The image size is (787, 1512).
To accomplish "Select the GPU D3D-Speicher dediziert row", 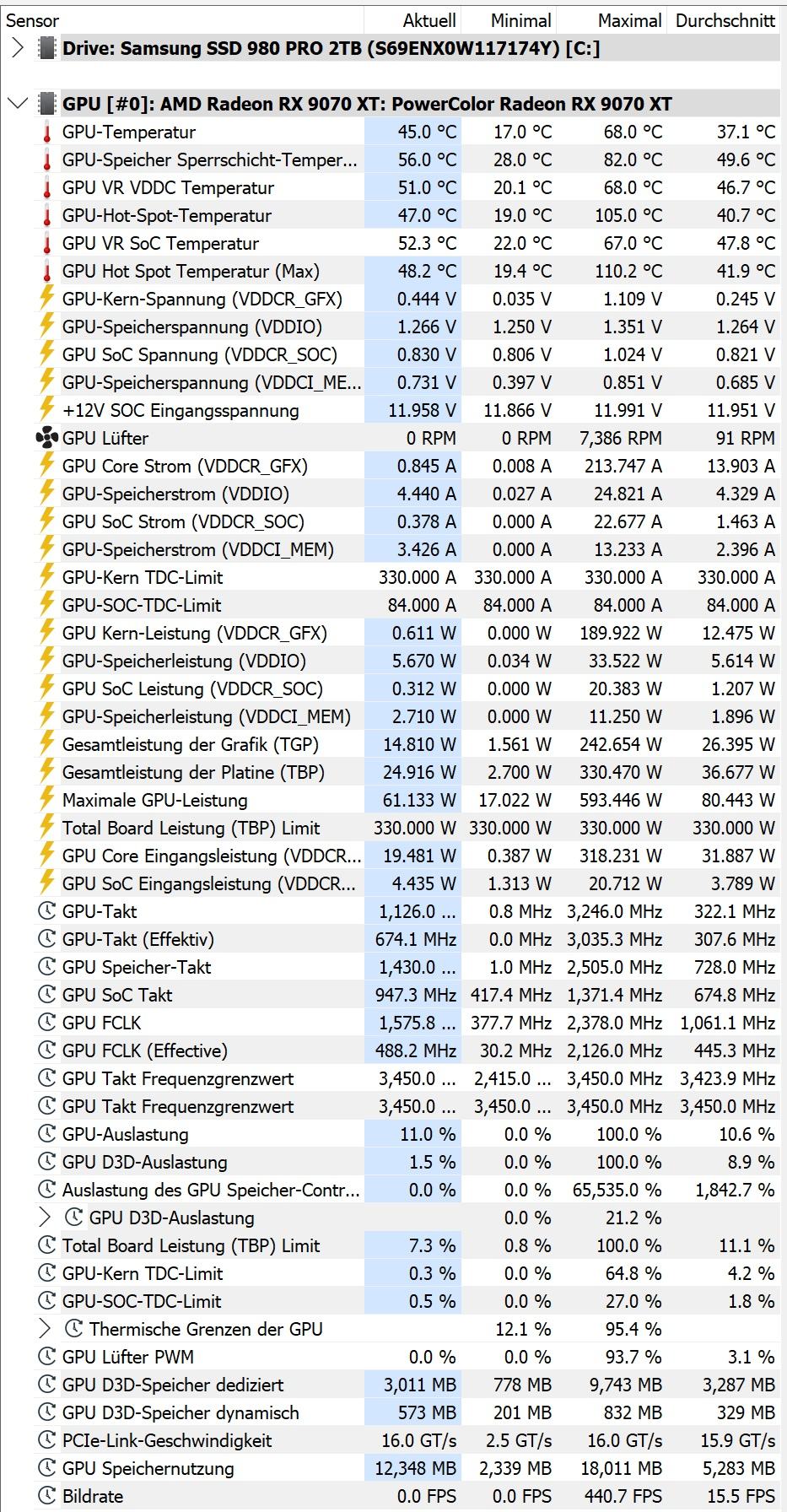I will [x=407, y=1385].
